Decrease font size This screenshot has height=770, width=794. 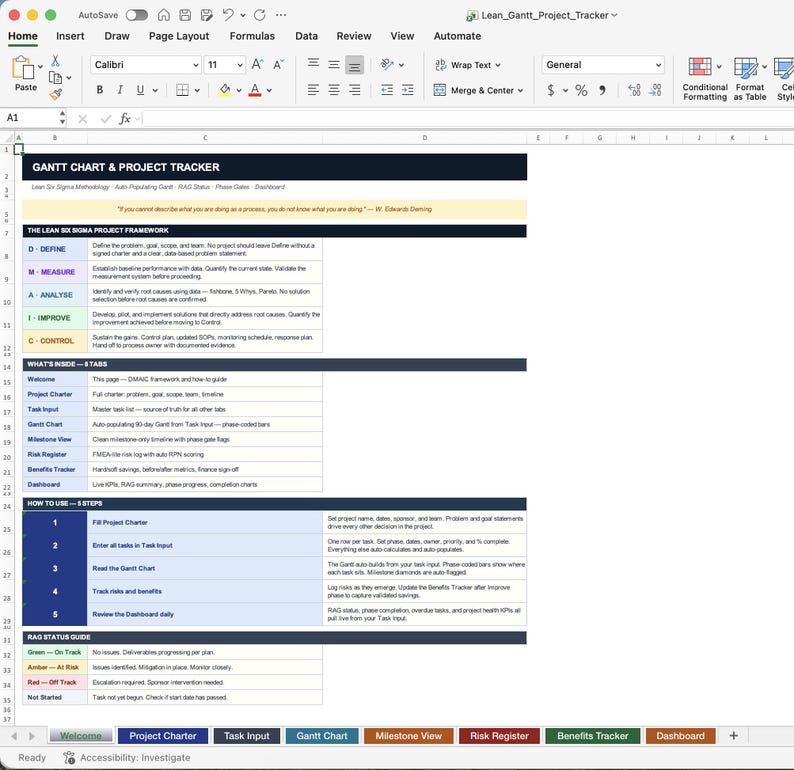[278, 64]
